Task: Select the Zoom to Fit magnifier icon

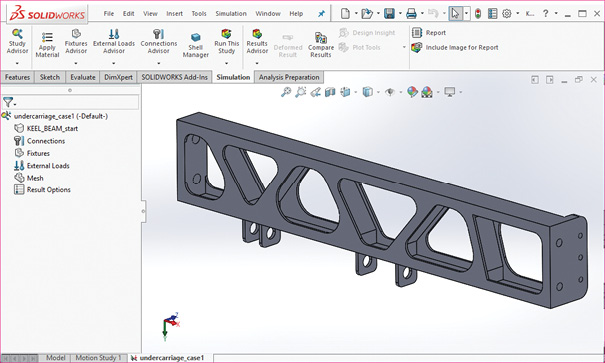Action: [x=286, y=92]
